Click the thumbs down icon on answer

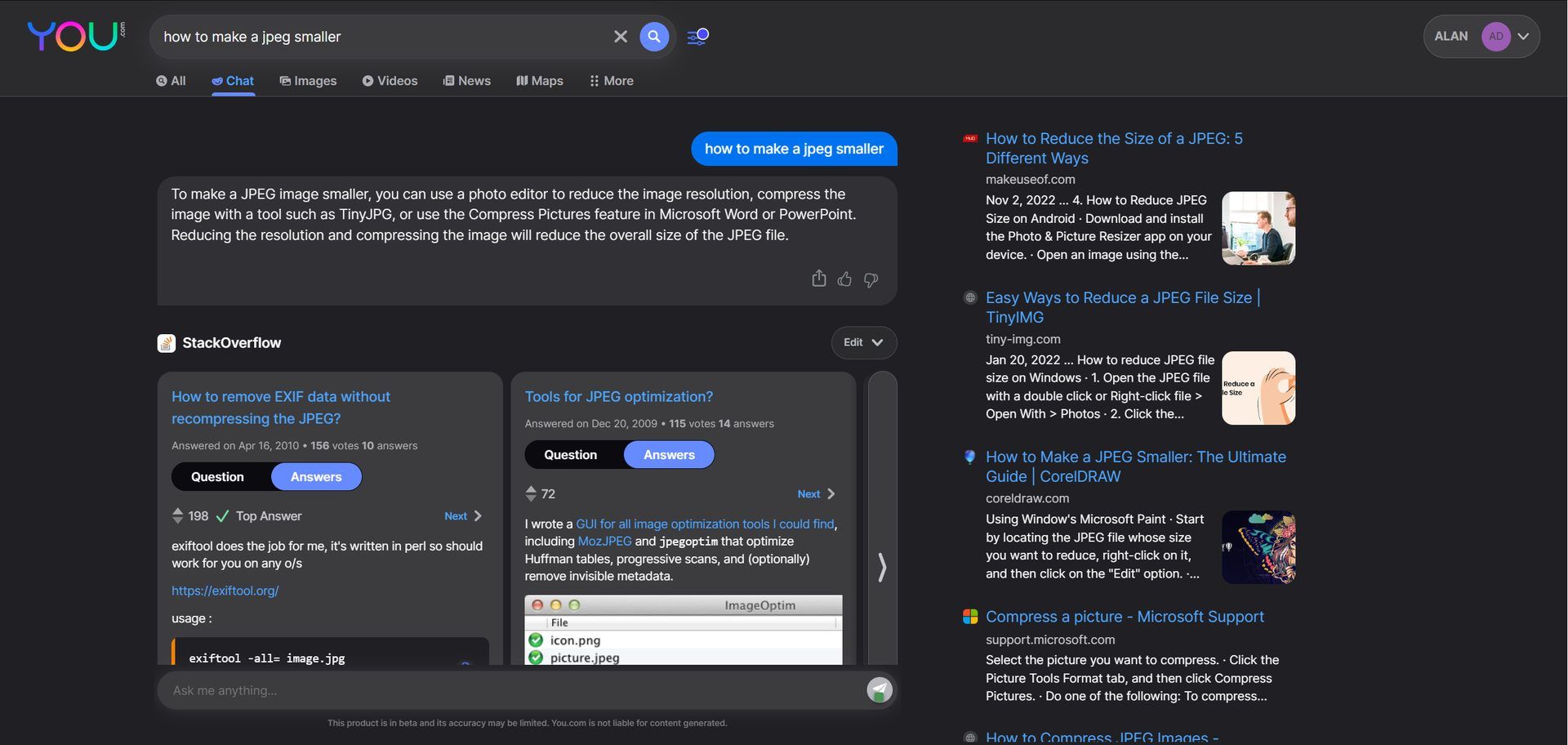[871, 279]
